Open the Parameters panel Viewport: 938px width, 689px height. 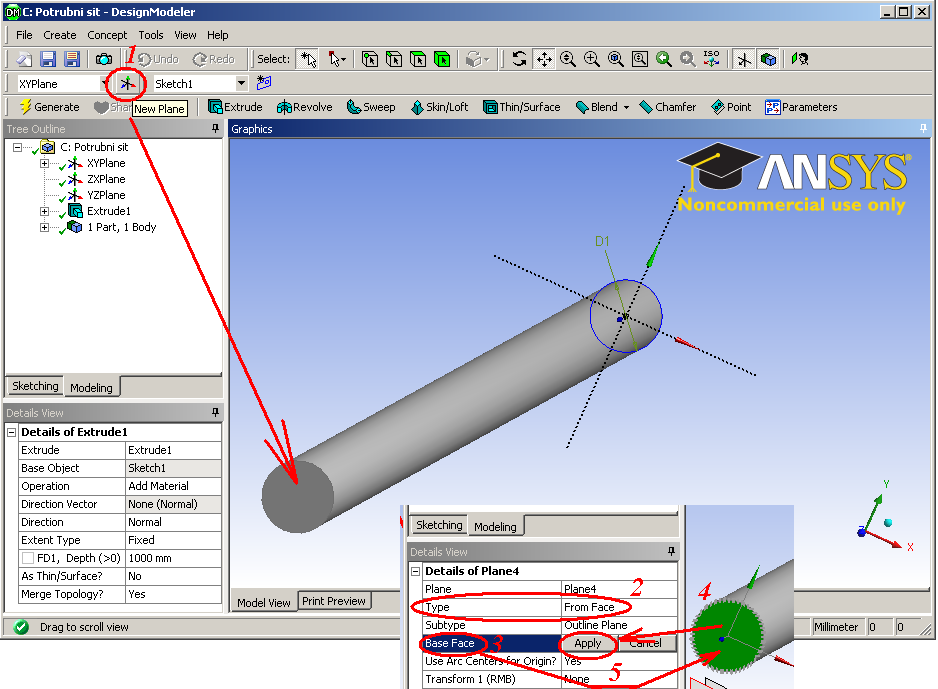coord(801,107)
